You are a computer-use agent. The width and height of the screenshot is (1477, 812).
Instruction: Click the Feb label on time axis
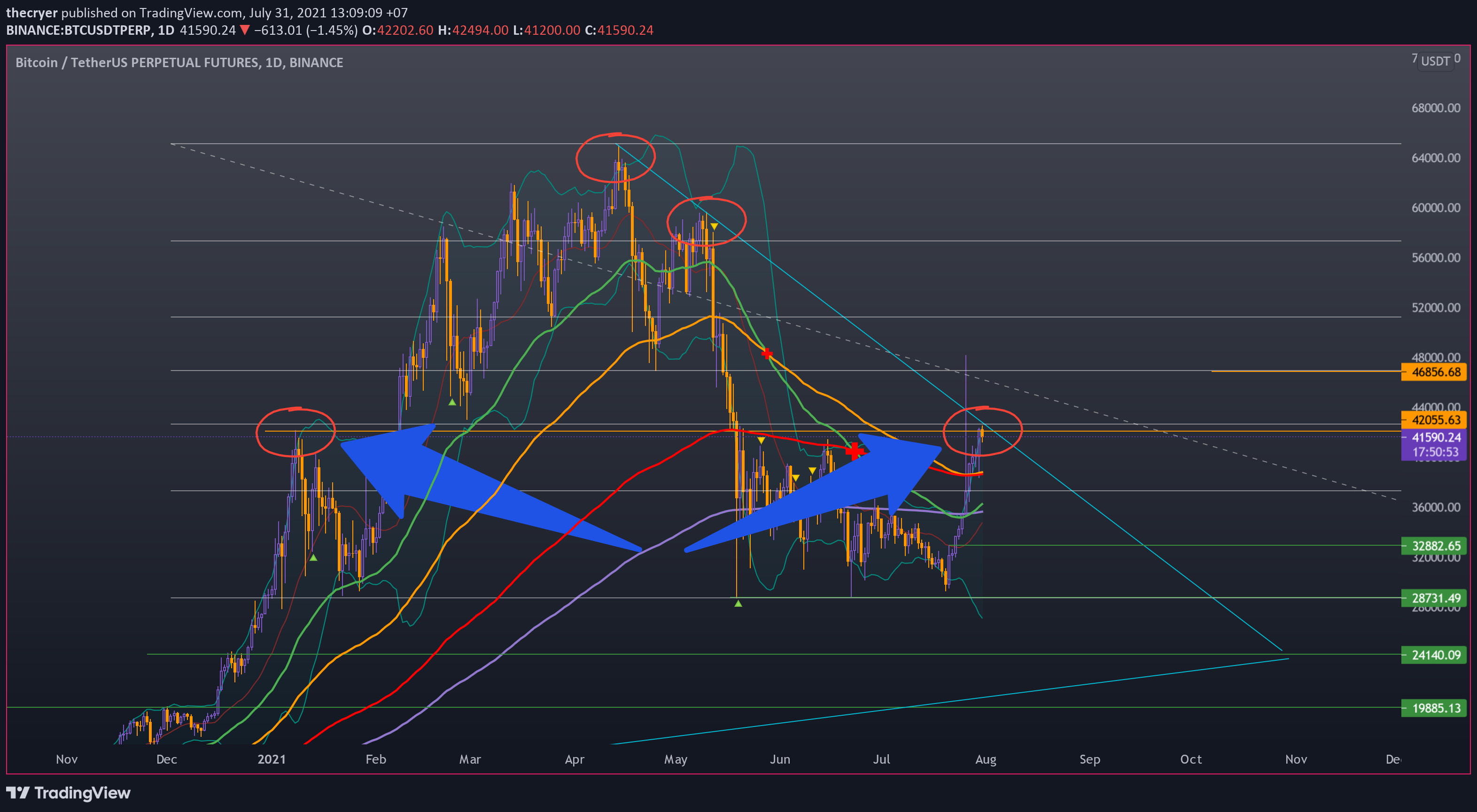pos(376,759)
